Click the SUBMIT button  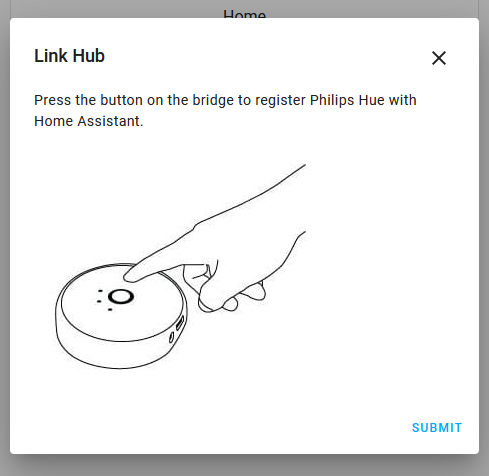[x=437, y=428]
